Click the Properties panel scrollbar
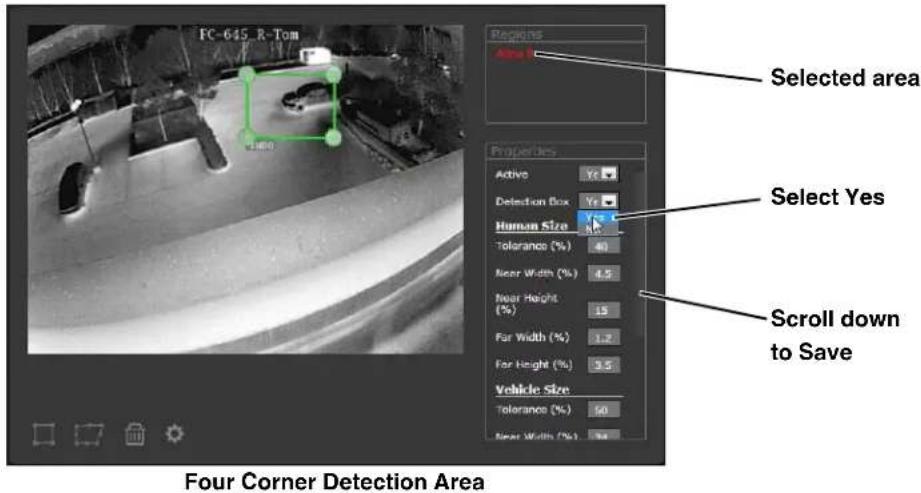This screenshot has width=921, height=493. [639, 253]
